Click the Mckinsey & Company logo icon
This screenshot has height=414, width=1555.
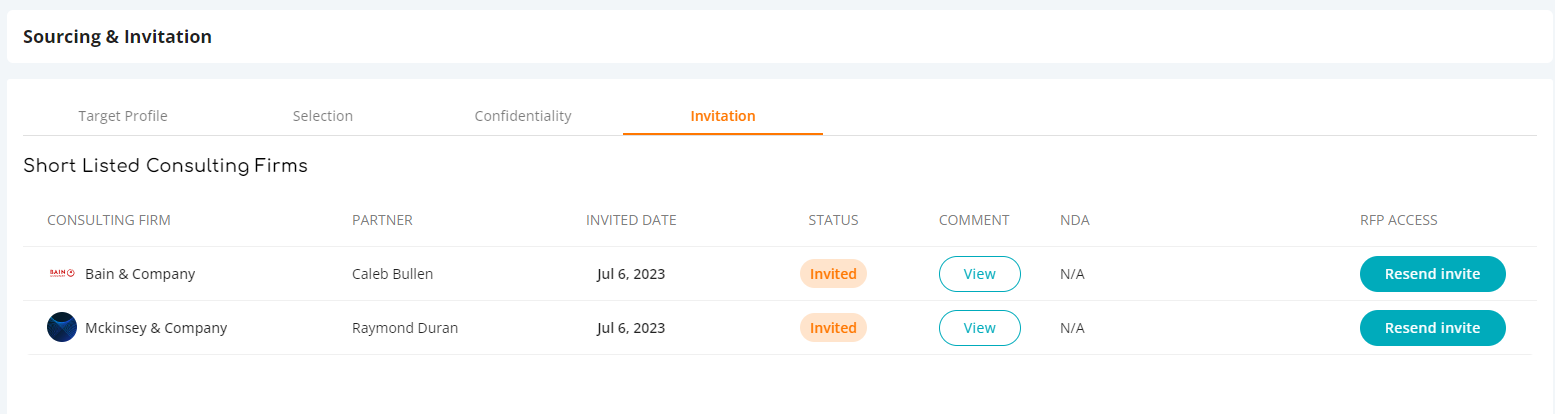click(x=62, y=328)
